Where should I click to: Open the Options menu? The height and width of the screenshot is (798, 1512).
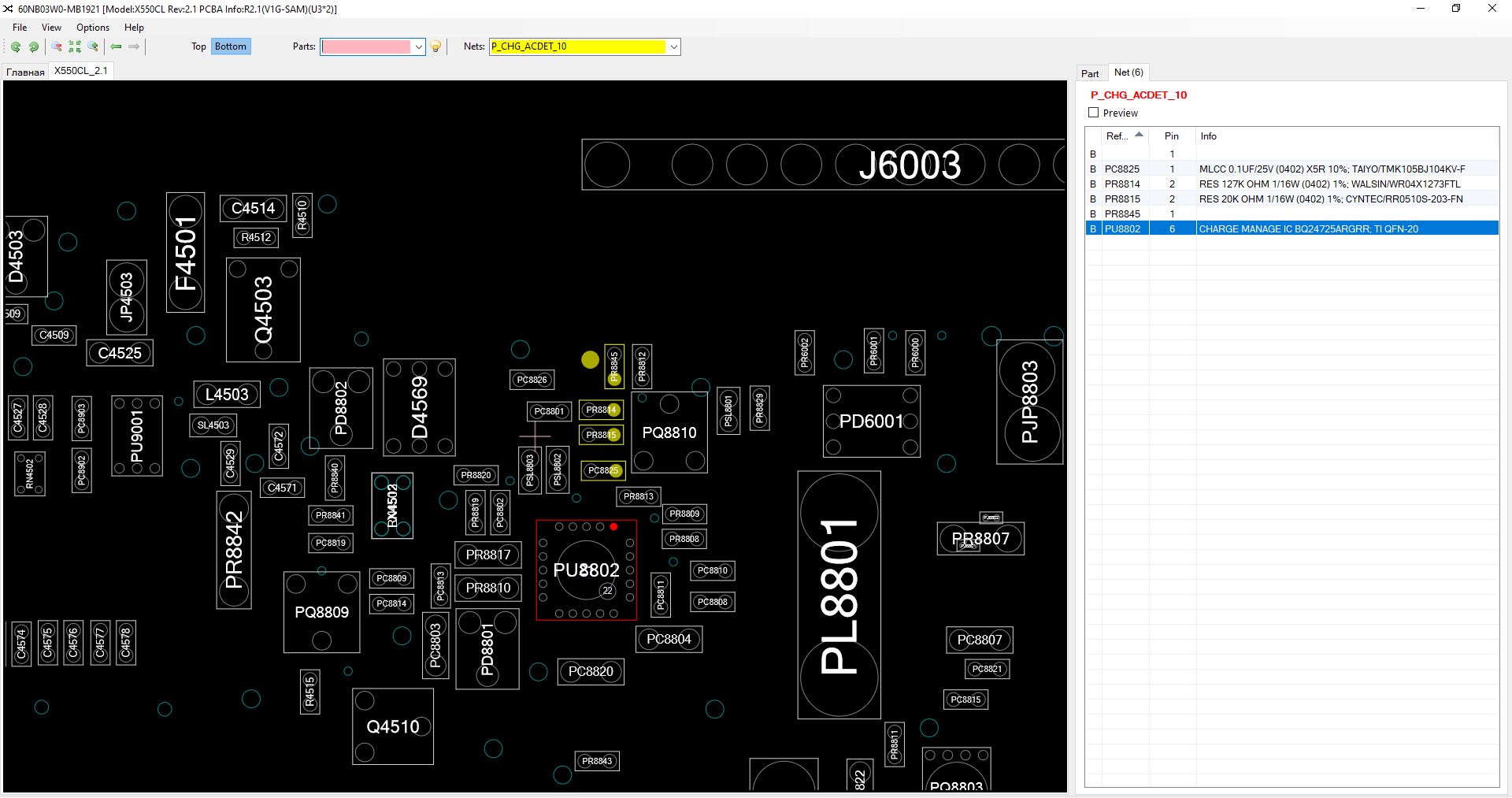pyautogui.click(x=93, y=28)
